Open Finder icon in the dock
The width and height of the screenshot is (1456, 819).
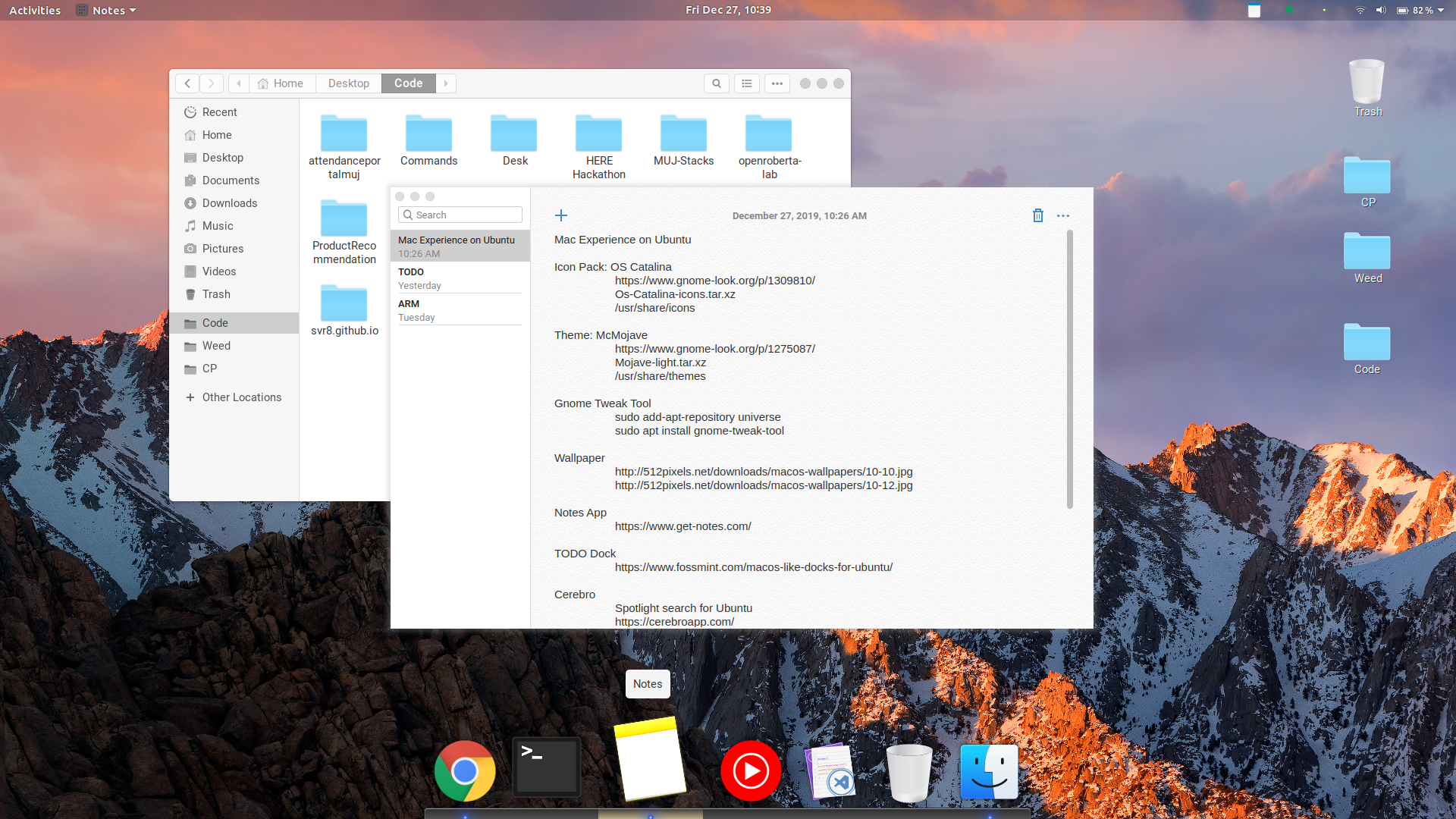(989, 771)
